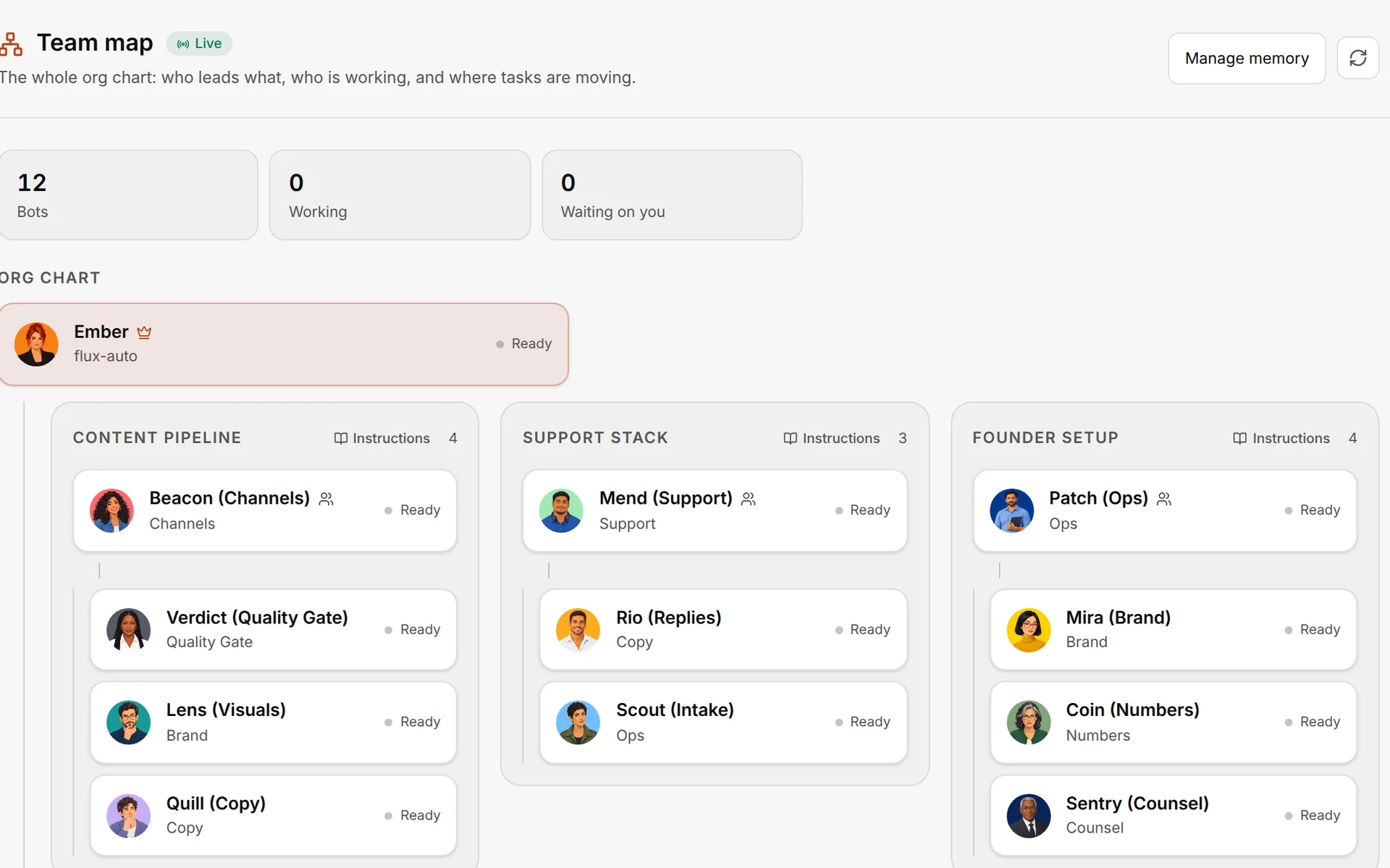The image size is (1390, 868).
Task: Click the Scout (Intake) name
Action: point(675,710)
